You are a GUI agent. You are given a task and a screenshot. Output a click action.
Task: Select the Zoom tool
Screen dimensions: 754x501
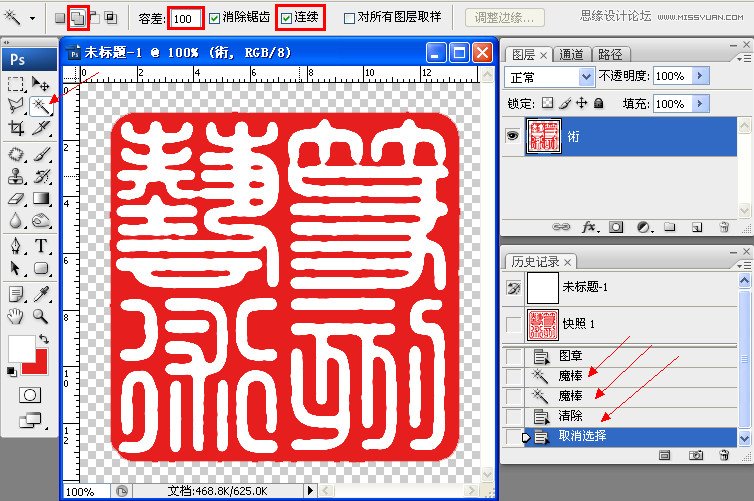40,316
